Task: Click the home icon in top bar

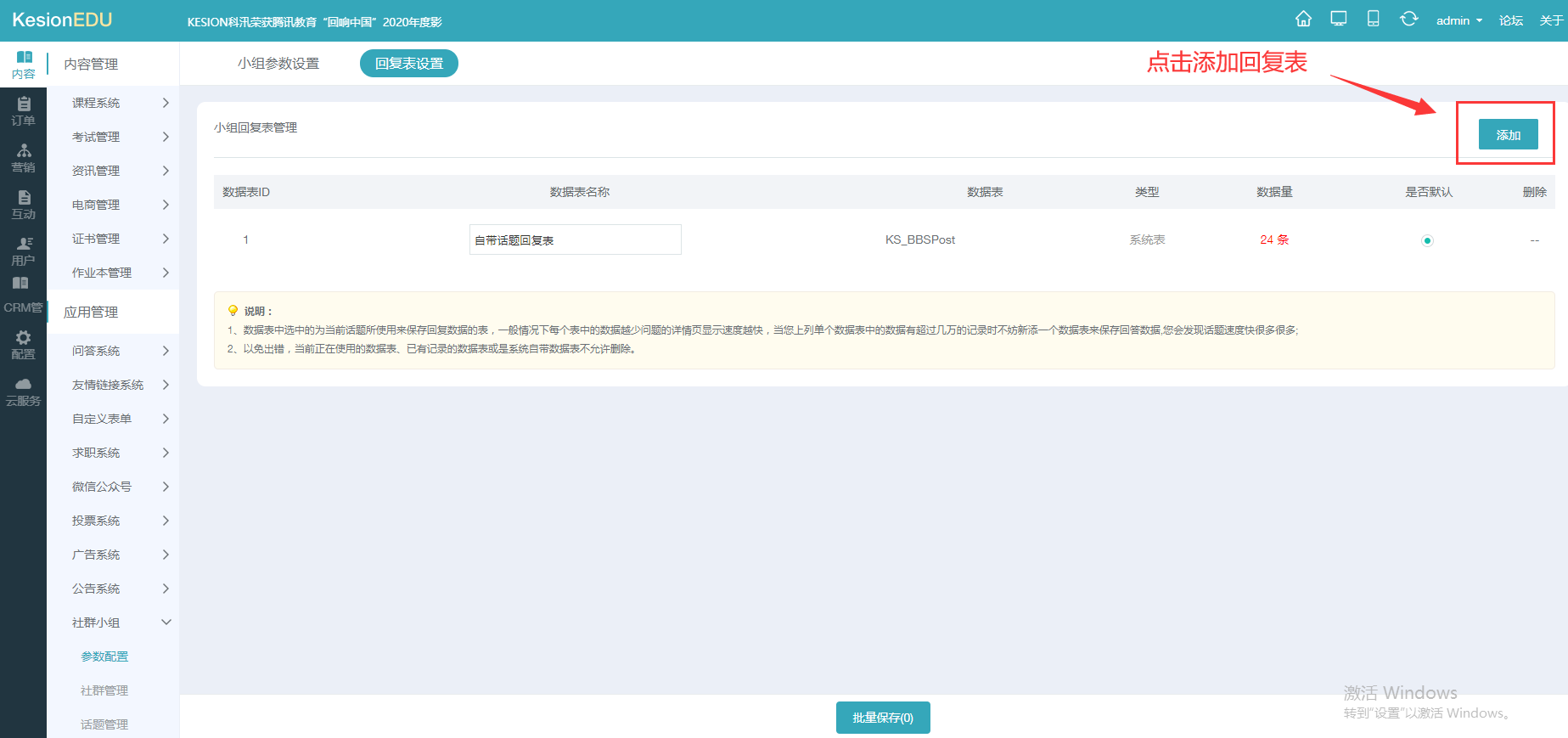Action: point(1303,19)
